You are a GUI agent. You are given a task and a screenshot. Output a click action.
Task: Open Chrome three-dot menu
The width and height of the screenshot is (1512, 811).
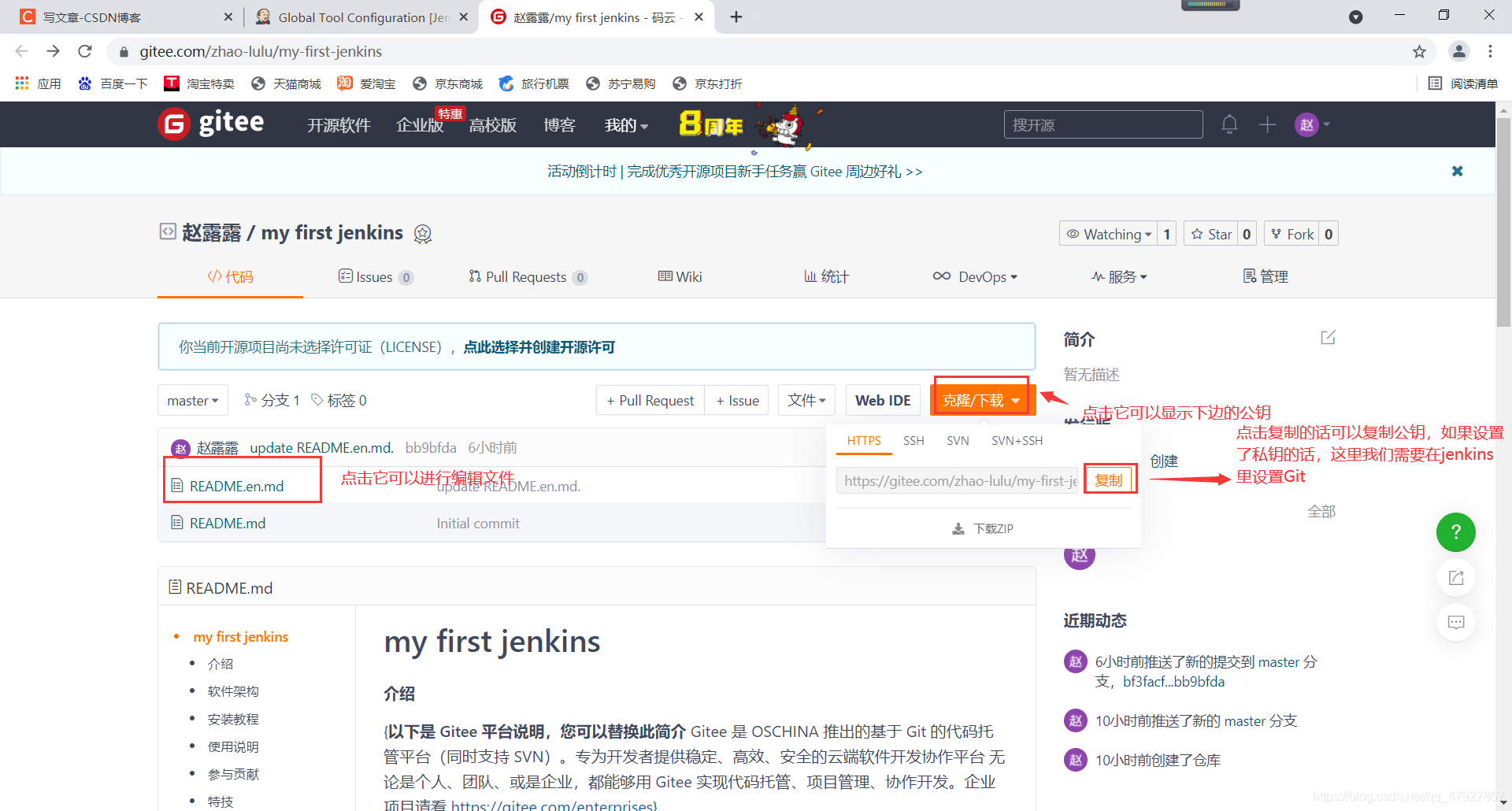tap(1490, 51)
